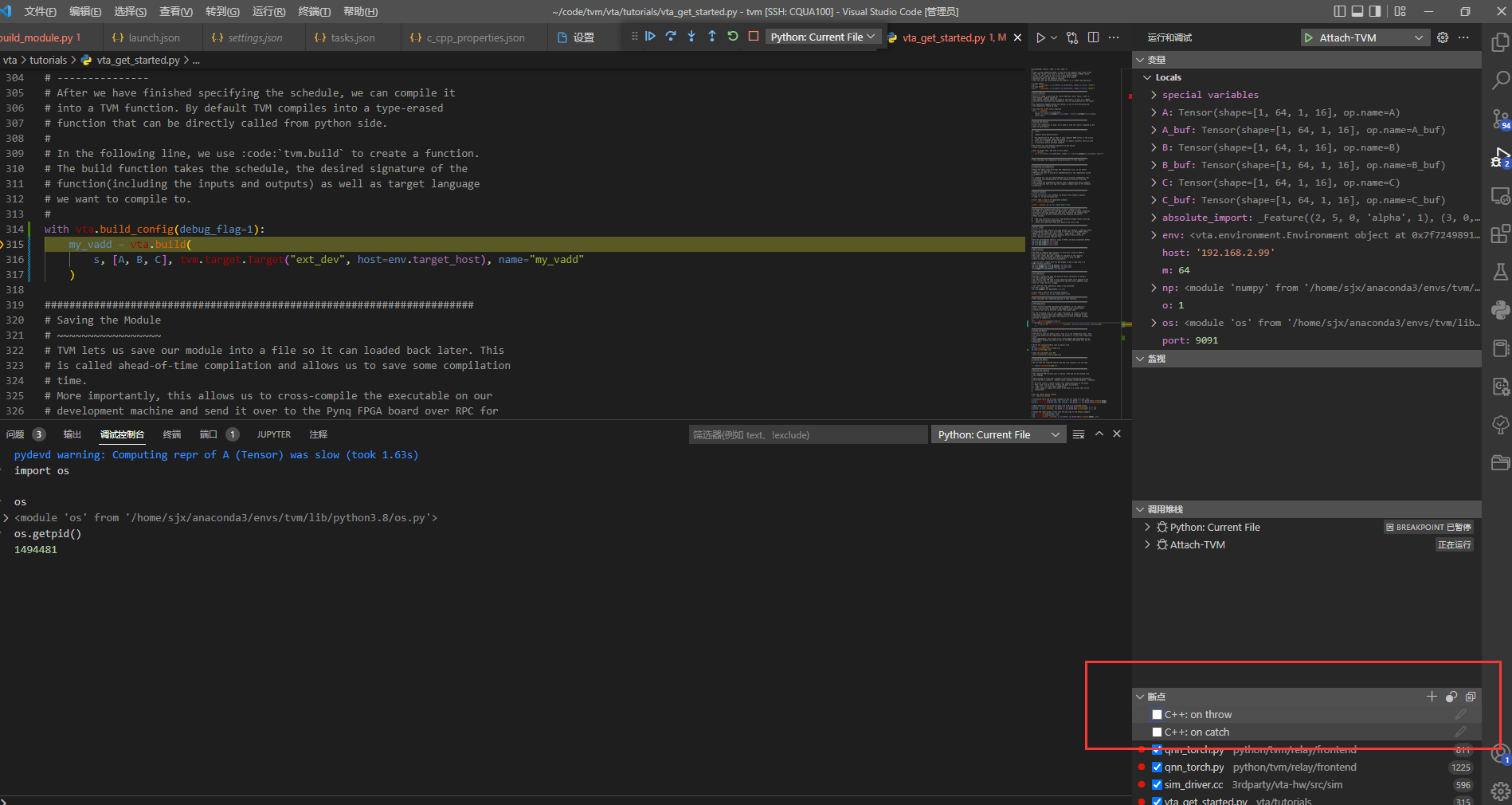Viewport: 1512px width, 805px height.
Task: Expand the Python: Current File call stack
Action: [x=1147, y=528]
